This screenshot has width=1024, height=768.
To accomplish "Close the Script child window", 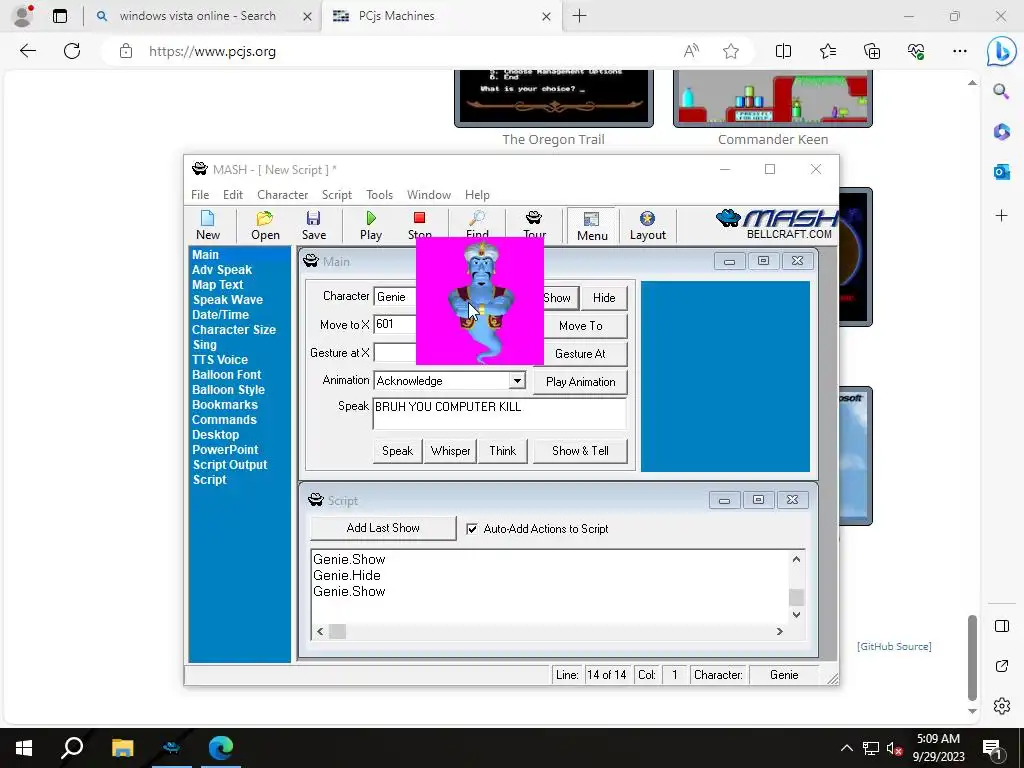I will tap(792, 500).
